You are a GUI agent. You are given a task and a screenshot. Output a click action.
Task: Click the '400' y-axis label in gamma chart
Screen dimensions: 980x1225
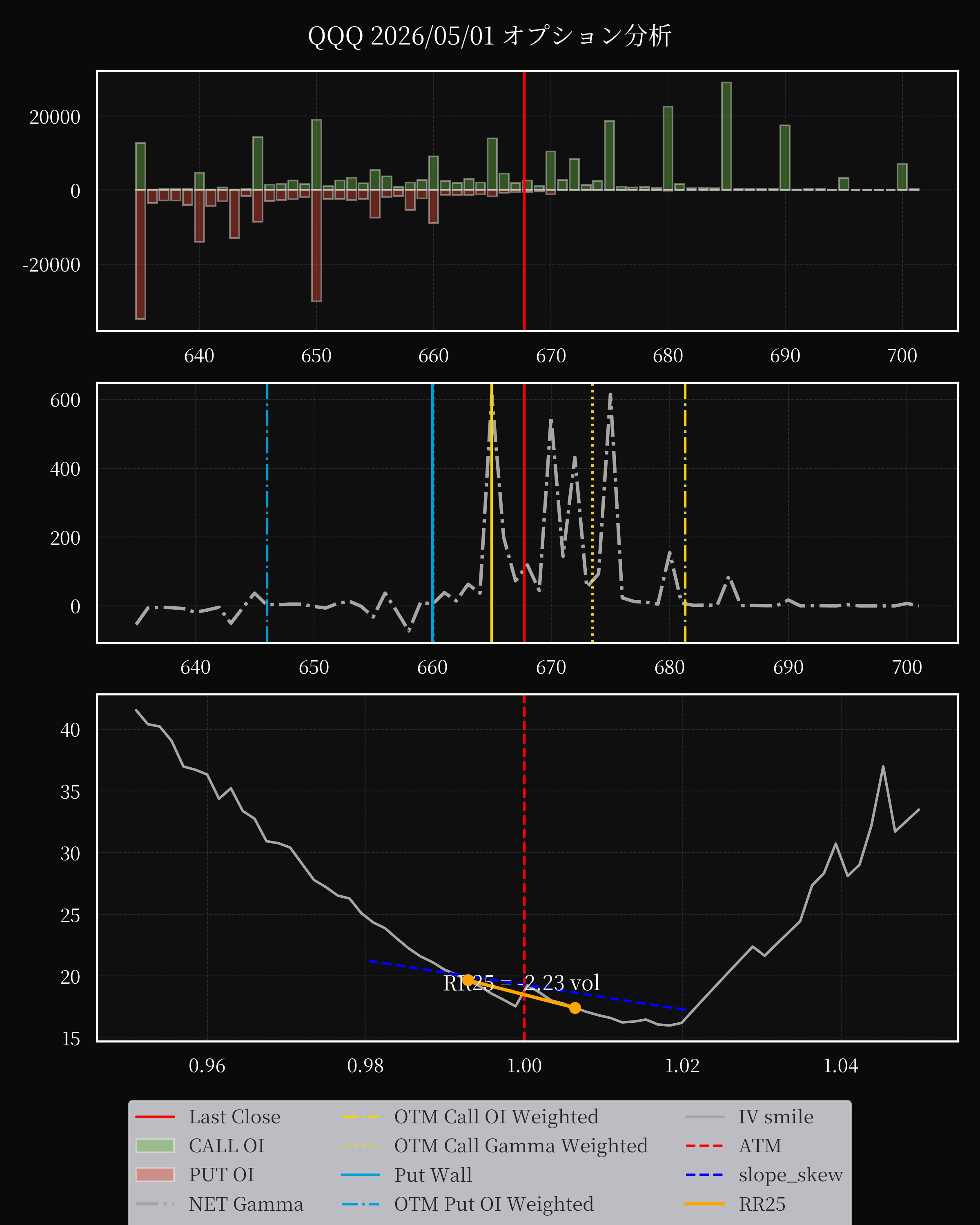65,469
